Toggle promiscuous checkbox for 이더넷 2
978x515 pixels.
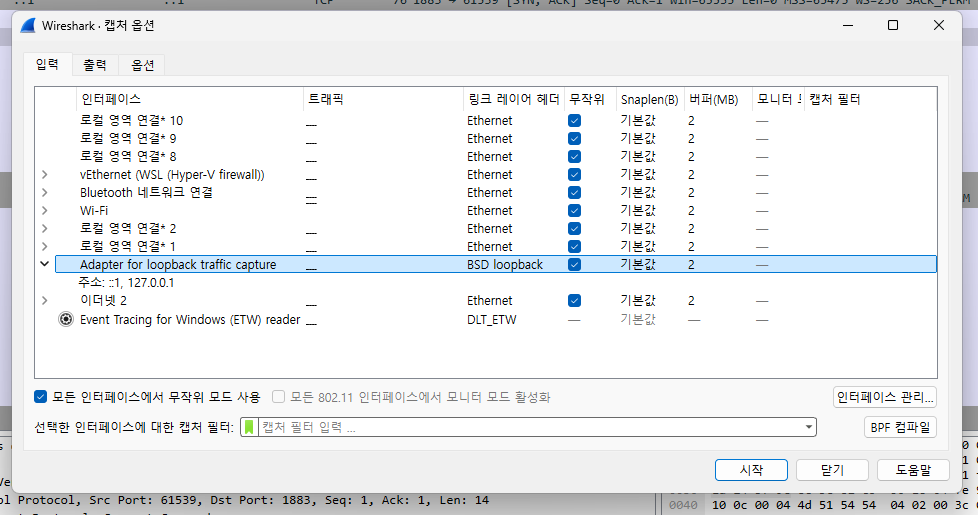click(x=574, y=301)
